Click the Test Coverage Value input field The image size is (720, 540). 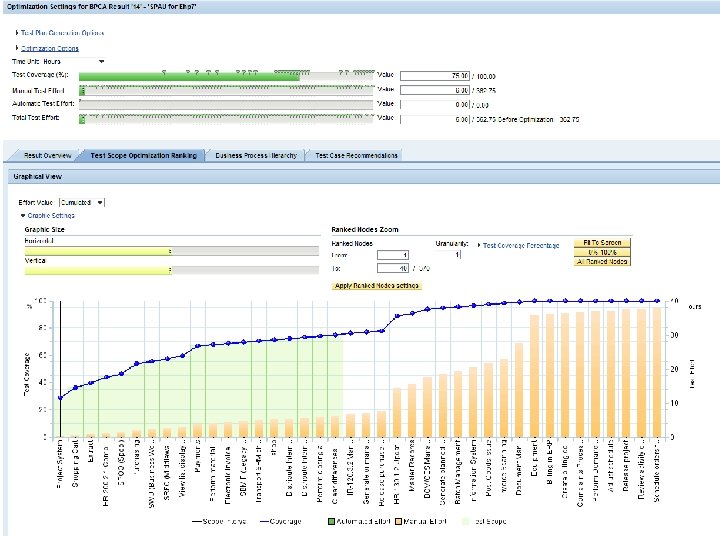tap(434, 76)
